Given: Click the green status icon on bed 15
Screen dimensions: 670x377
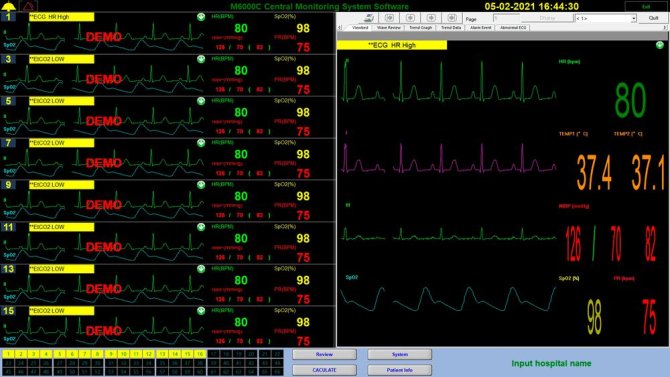Looking at the screenshot, I should [x=201, y=311].
